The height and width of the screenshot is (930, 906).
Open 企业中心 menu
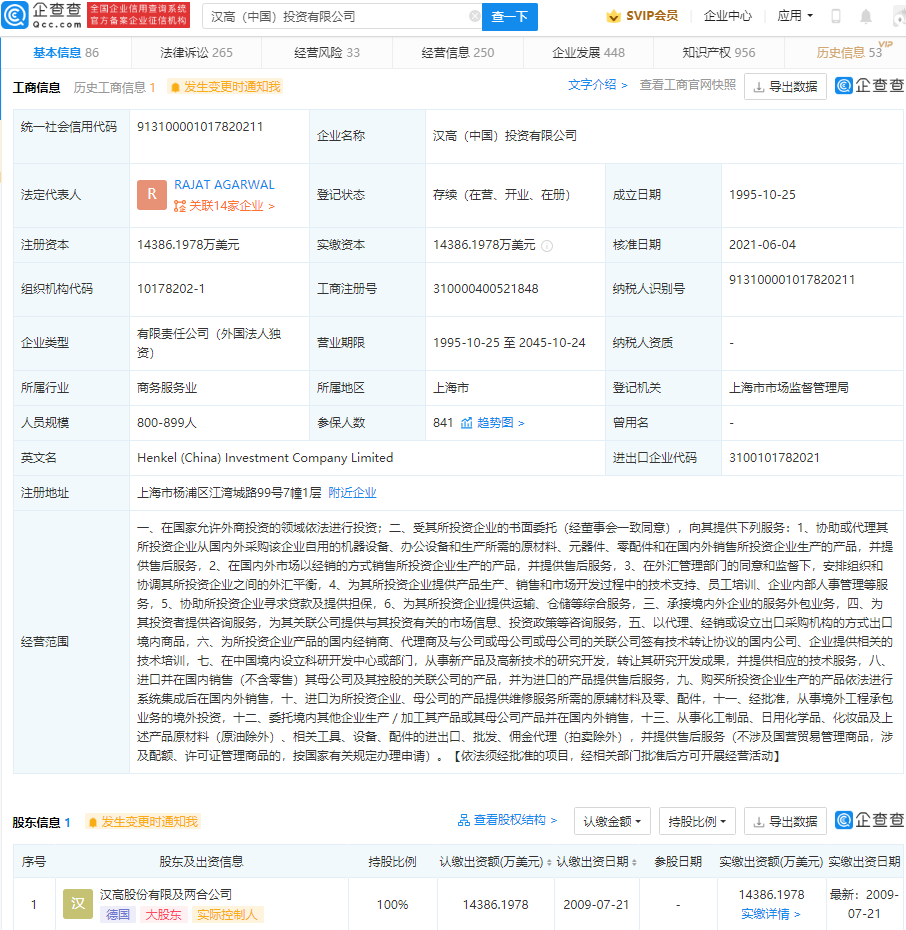[x=728, y=16]
